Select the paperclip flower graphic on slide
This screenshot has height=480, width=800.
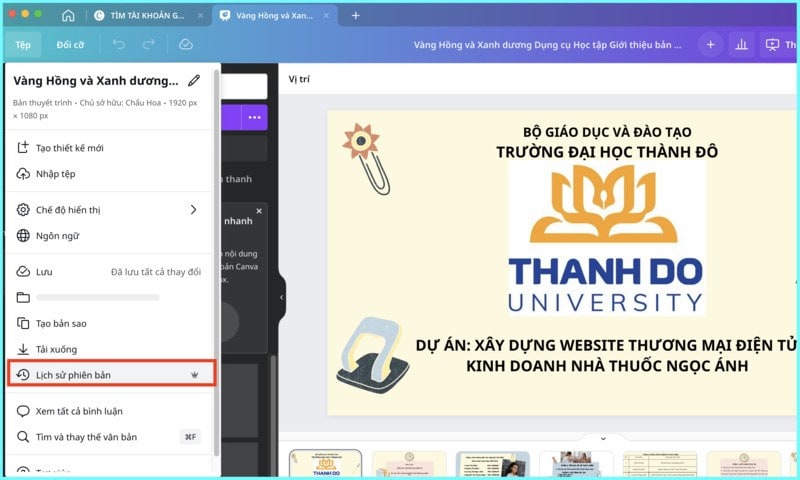point(366,159)
